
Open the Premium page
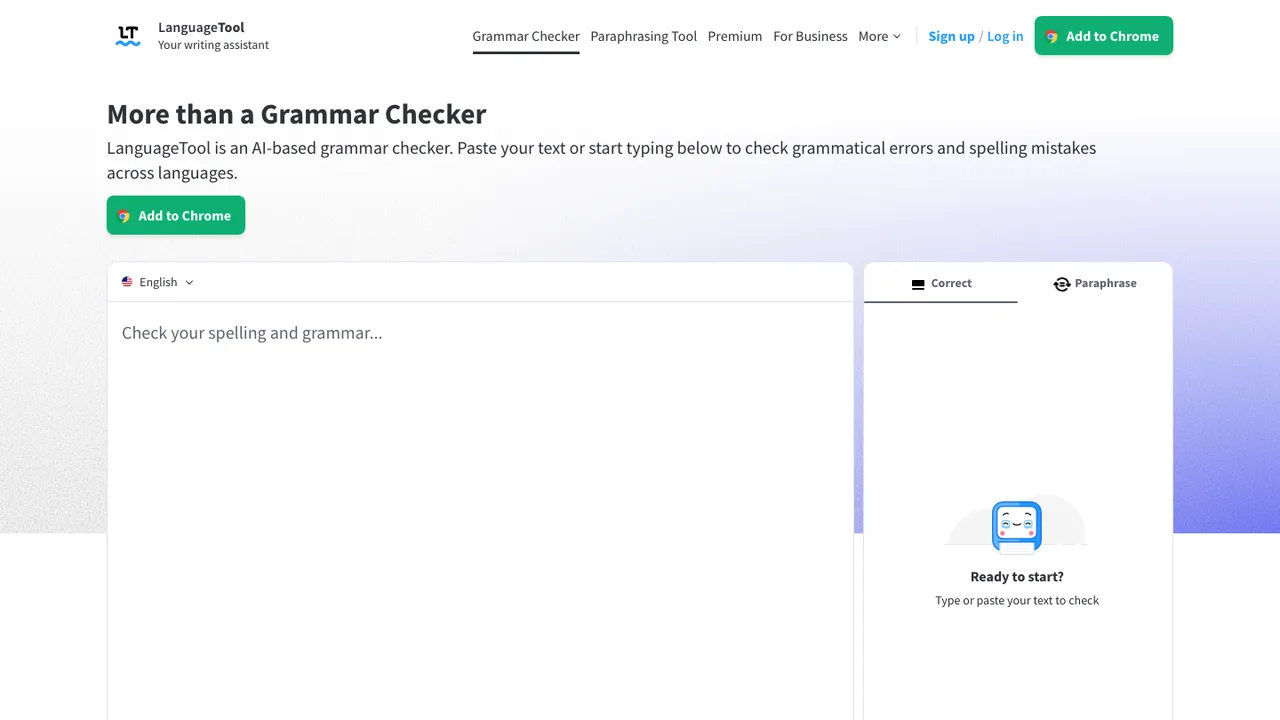(735, 36)
